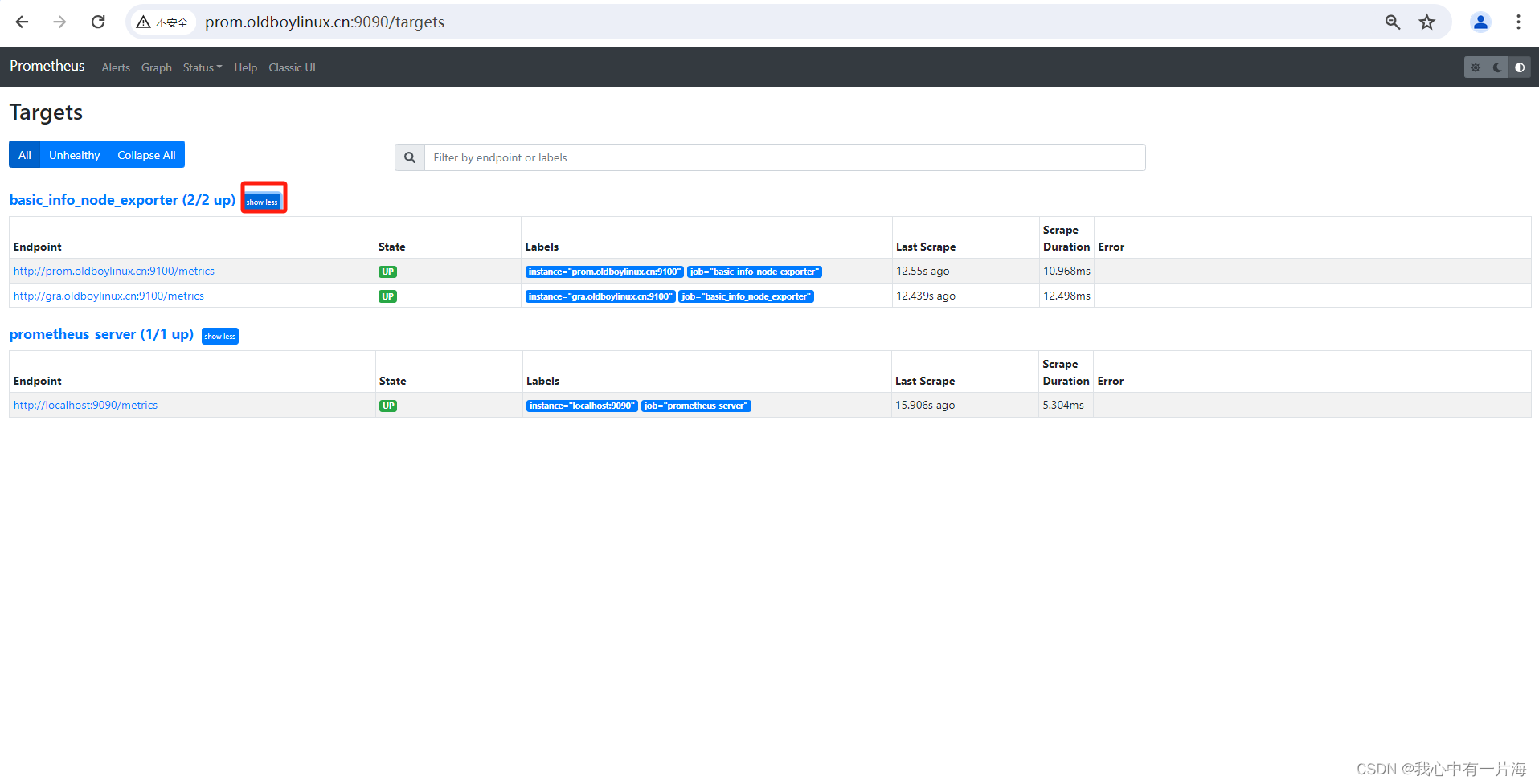The height and width of the screenshot is (784, 1539).
Task: Select the All targets filter button
Action: [x=25, y=155]
